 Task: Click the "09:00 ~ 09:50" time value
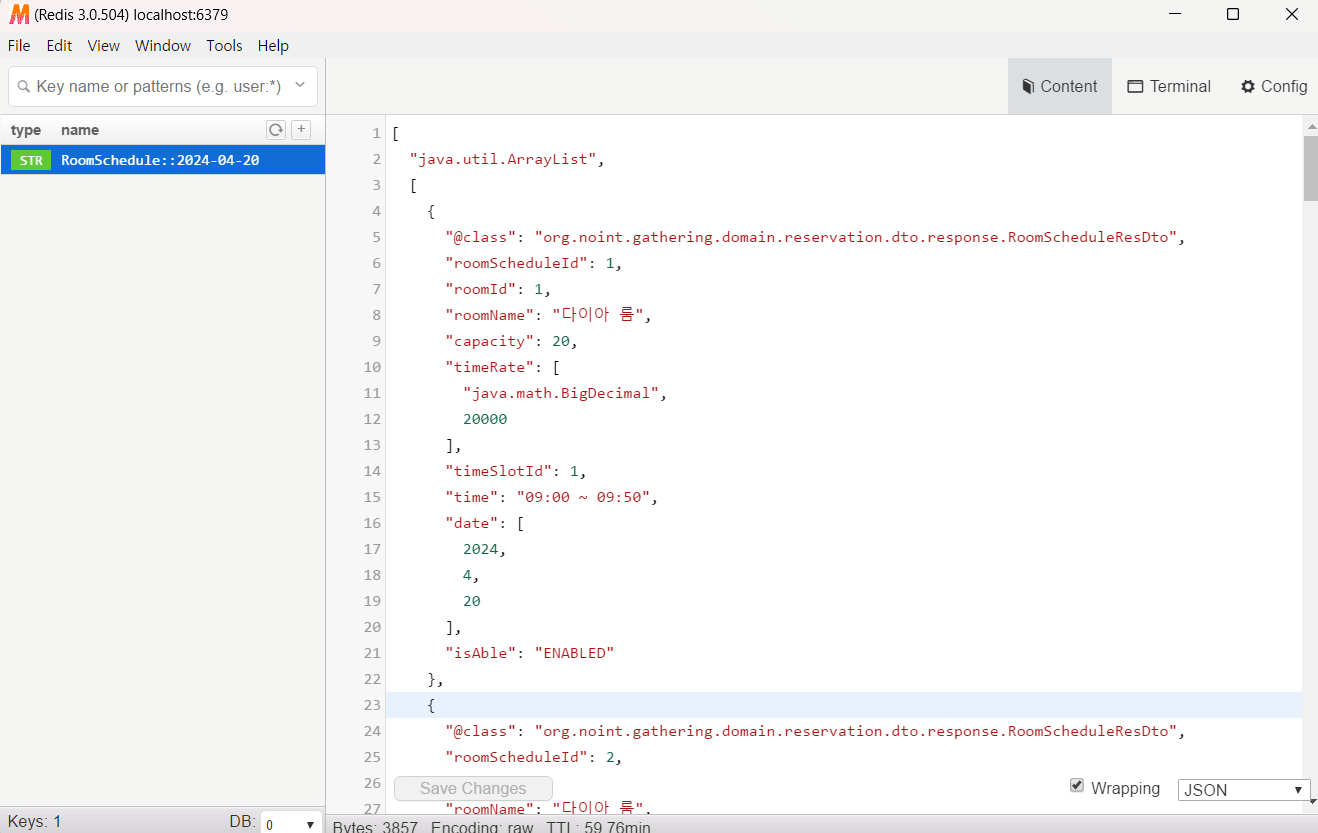point(583,497)
